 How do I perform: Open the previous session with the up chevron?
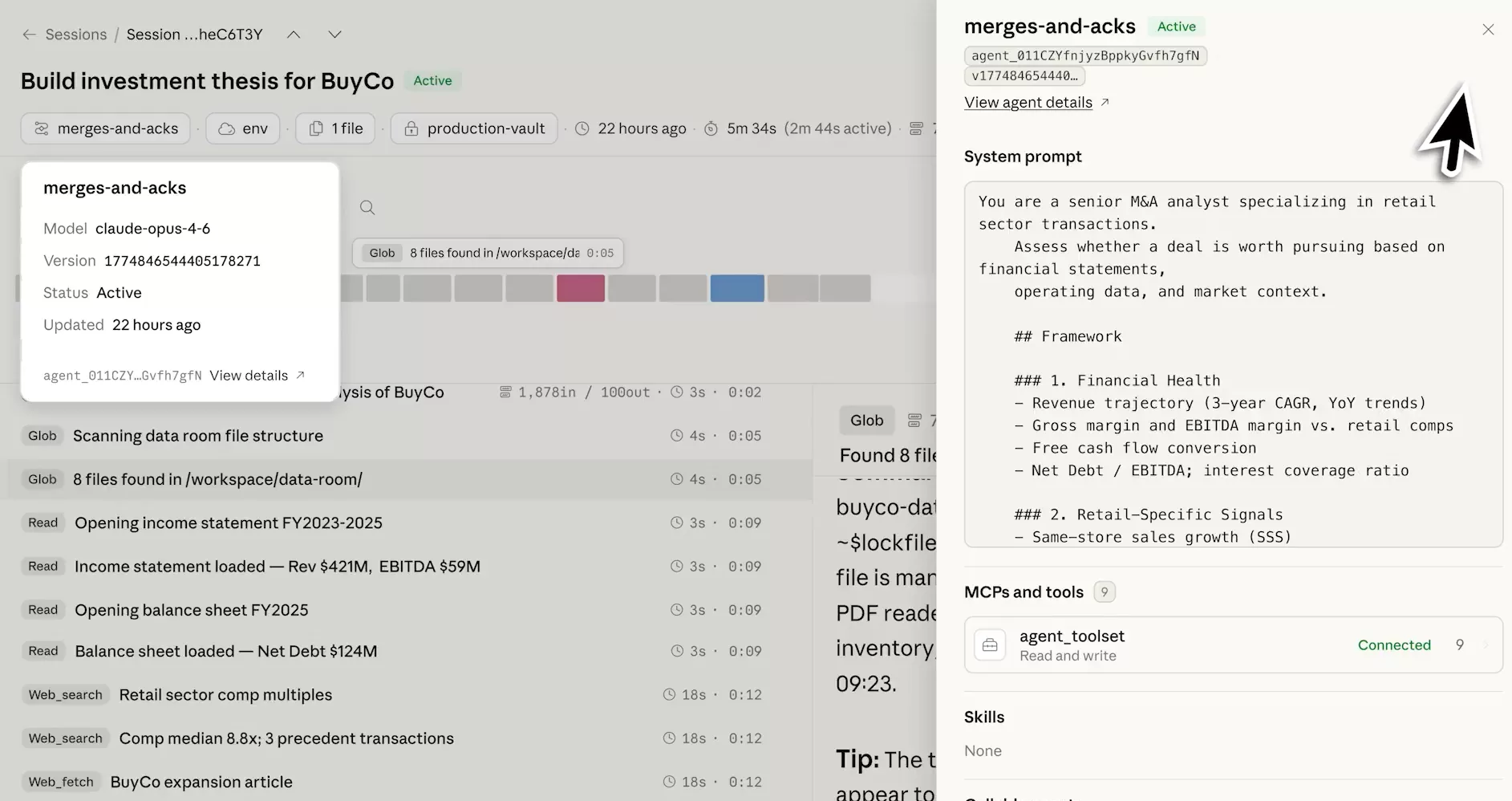point(294,34)
